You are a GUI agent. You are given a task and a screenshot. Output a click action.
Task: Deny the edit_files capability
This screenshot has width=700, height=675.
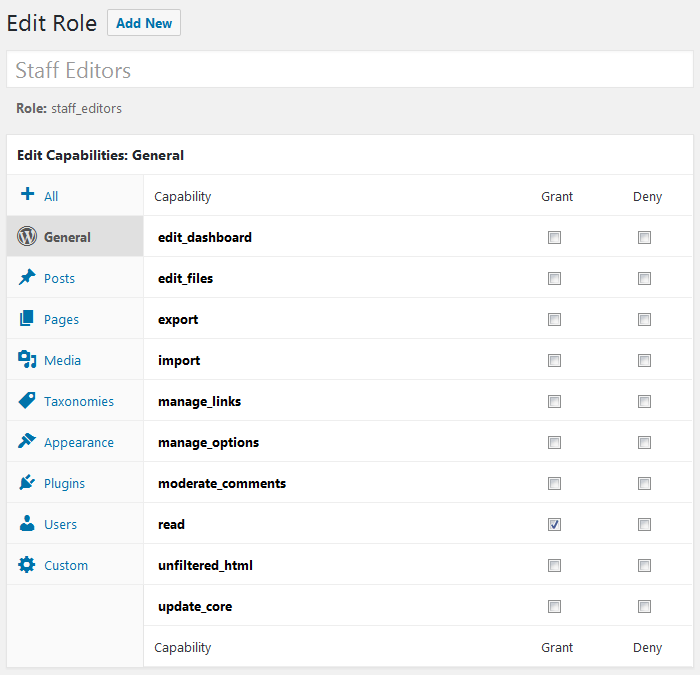[644, 279]
